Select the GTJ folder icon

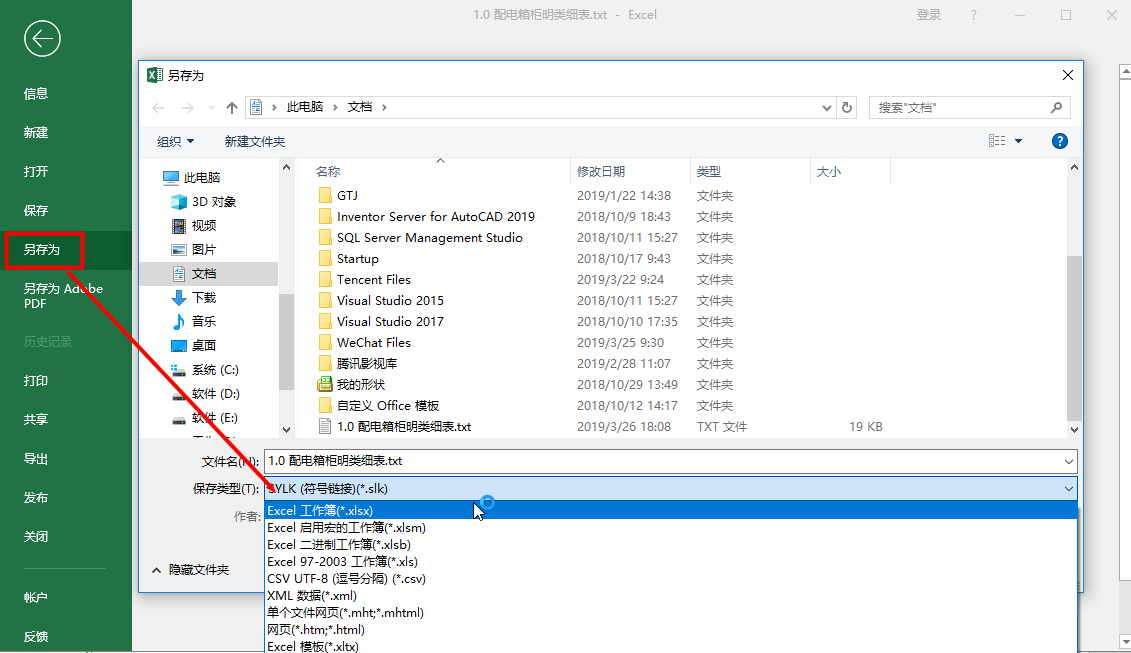pos(325,196)
